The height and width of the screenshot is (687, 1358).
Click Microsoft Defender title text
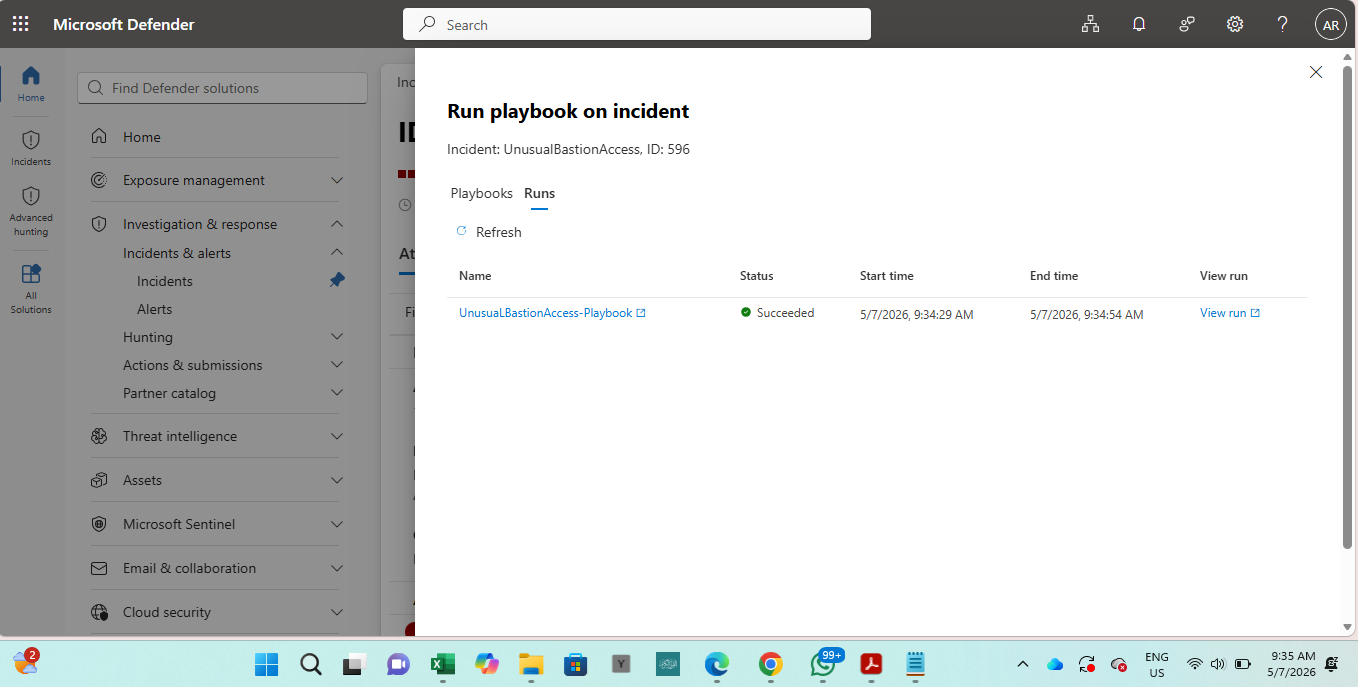pos(124,24)
